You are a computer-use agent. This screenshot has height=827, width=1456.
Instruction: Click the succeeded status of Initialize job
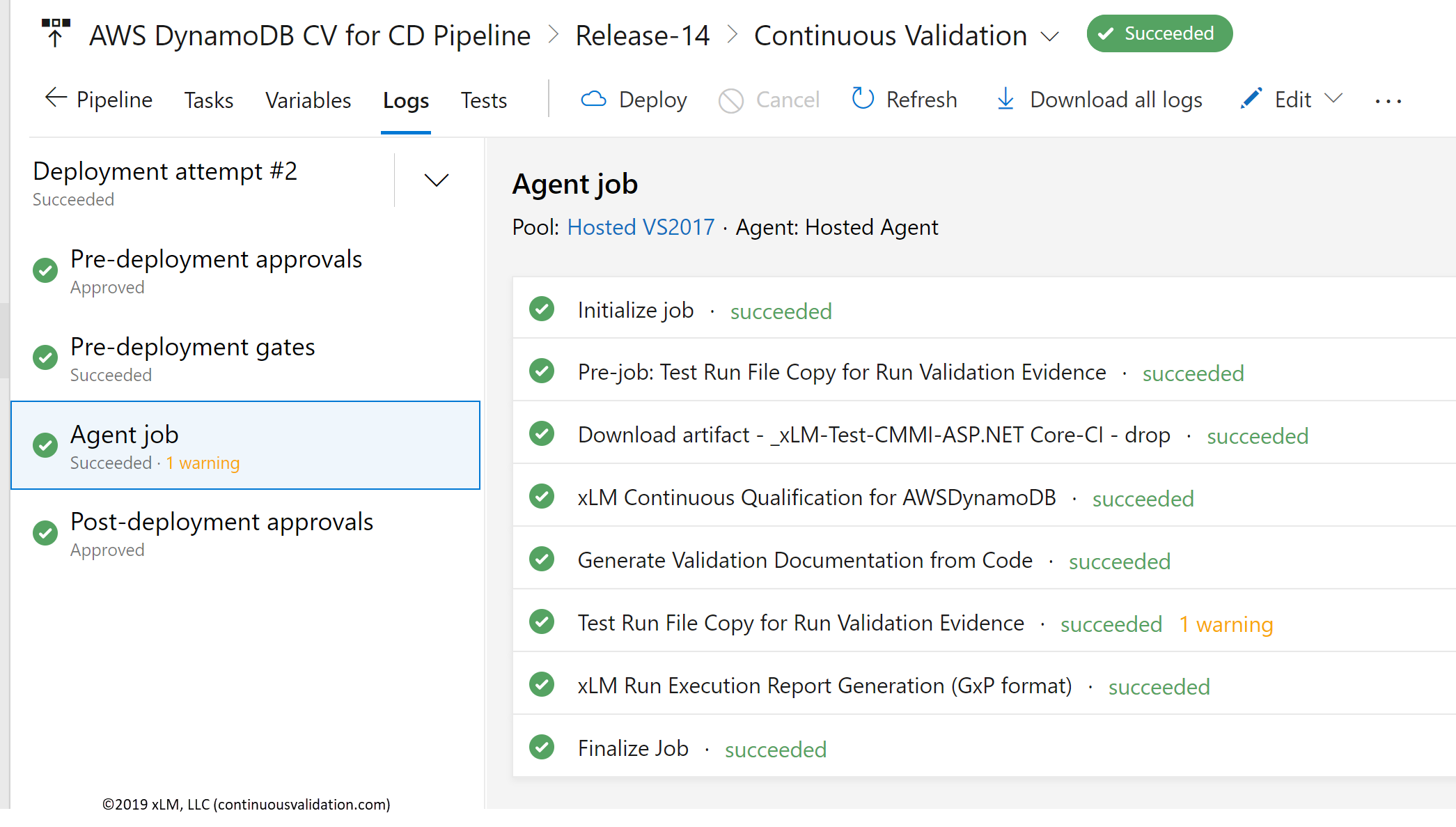point(781,312)
